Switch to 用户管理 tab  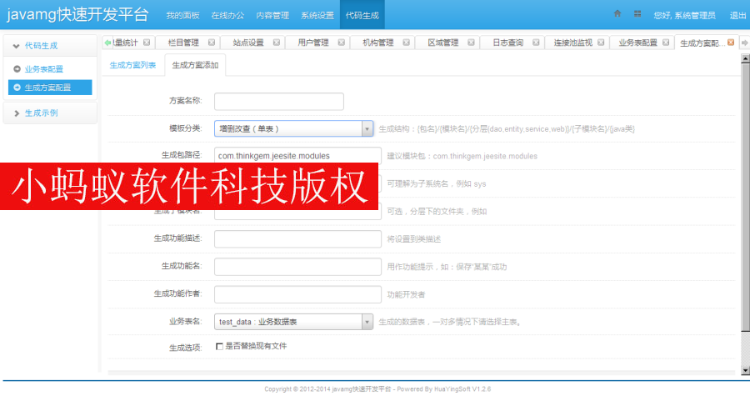point(313,43)
